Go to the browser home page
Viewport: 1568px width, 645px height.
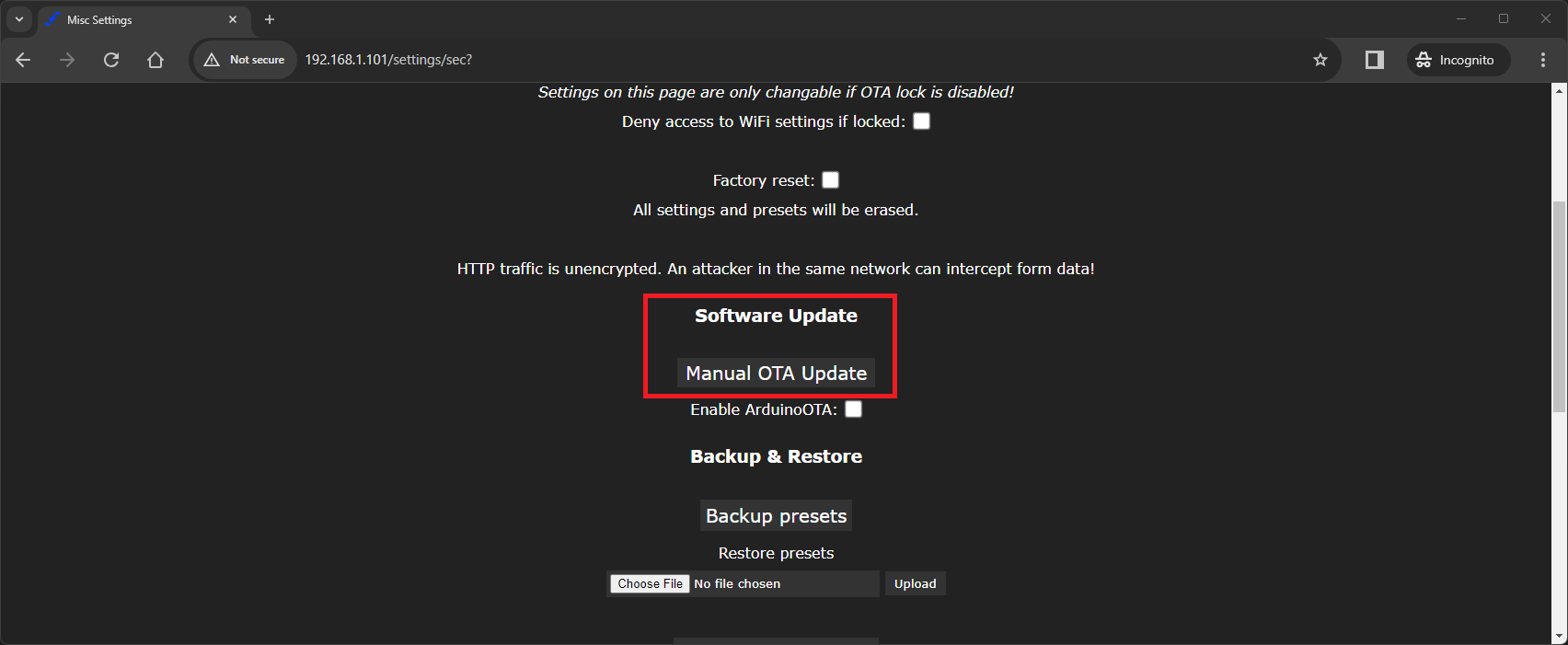[x=156, y=60]
